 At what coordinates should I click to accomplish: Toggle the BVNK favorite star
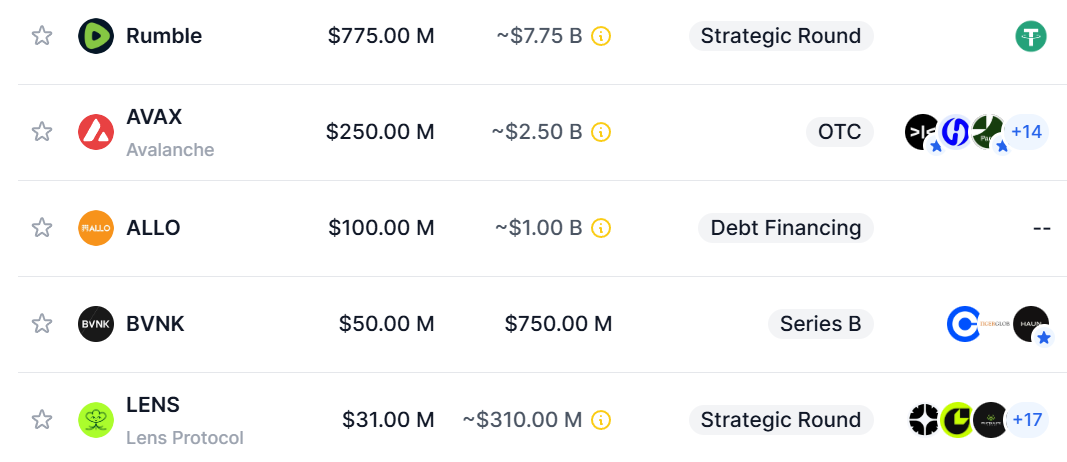coord(41,324)
